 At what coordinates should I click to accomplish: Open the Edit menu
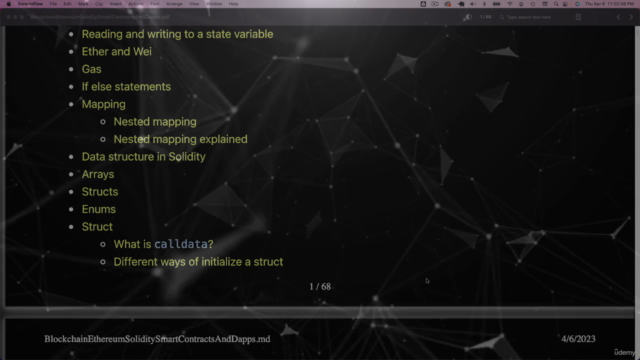[x=67, y=4]
